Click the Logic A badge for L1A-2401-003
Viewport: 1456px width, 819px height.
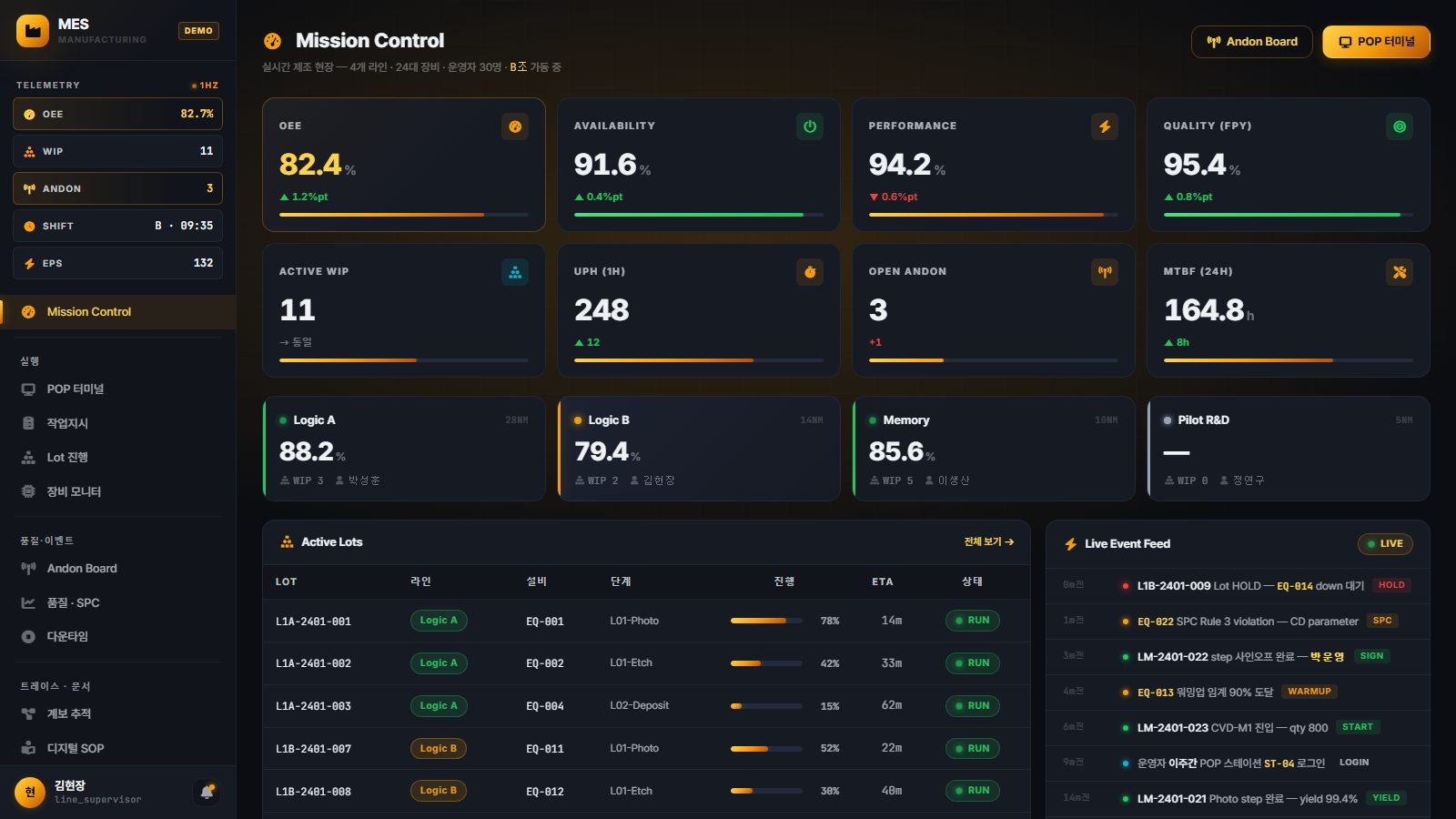439,706
